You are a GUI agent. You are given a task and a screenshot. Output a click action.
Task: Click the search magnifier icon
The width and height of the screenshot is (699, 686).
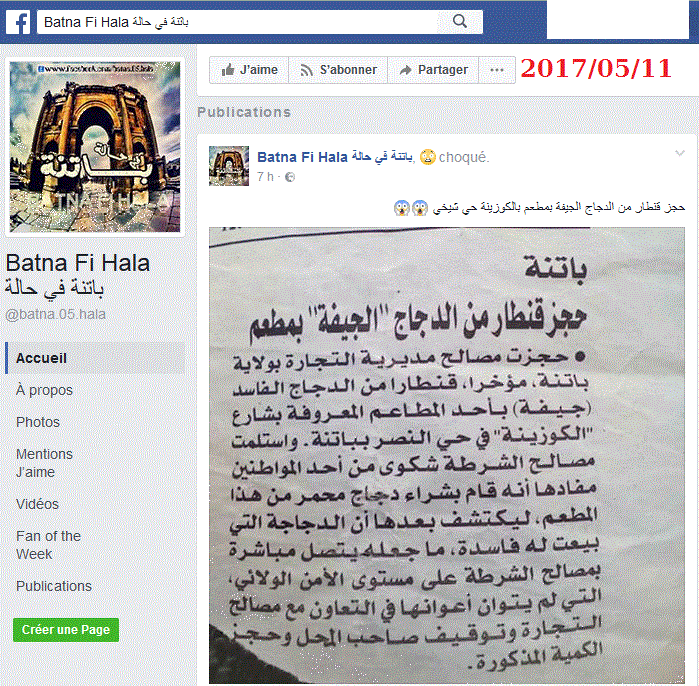(x=460, y=21)
